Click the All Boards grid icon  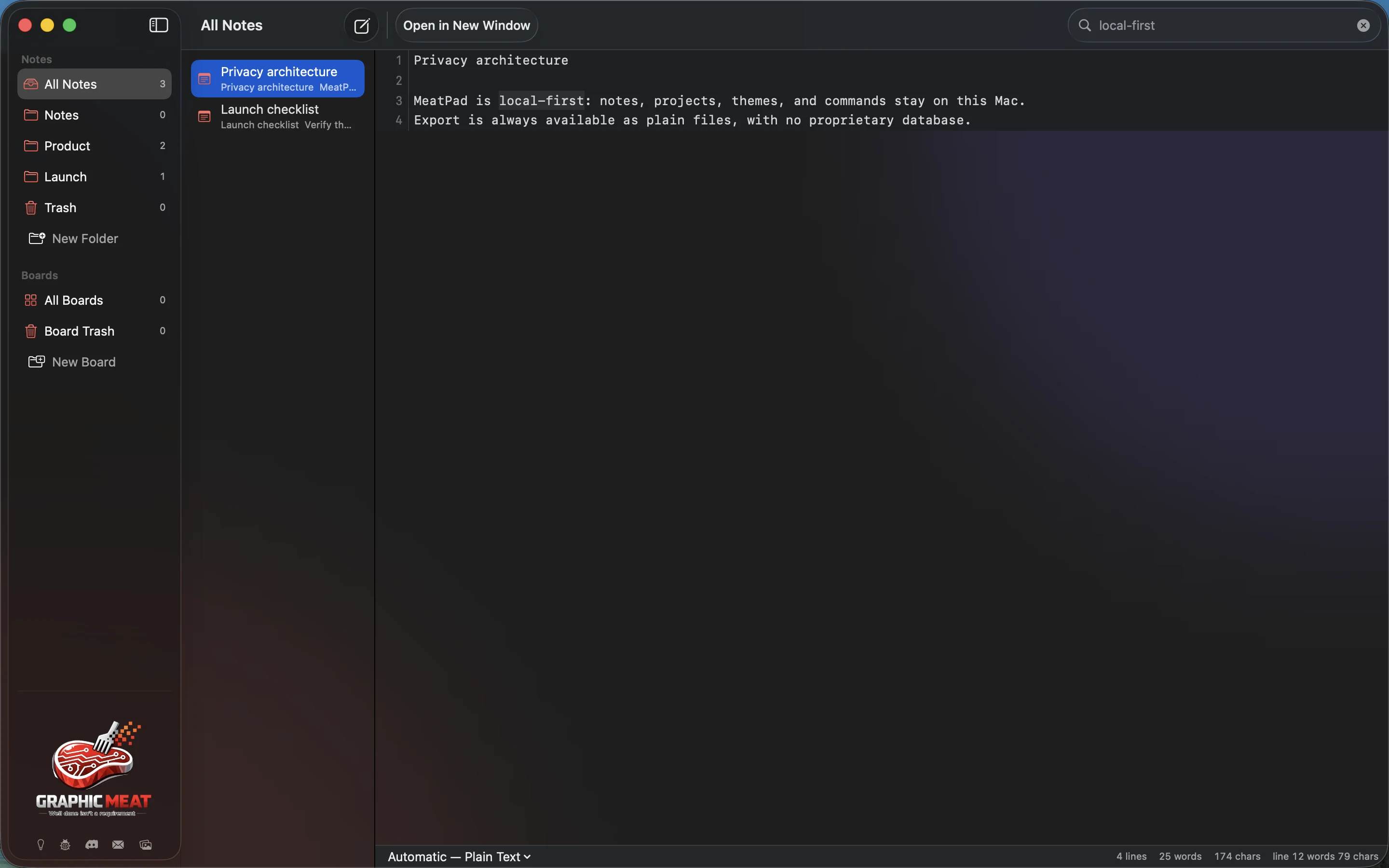click(31, 300)
